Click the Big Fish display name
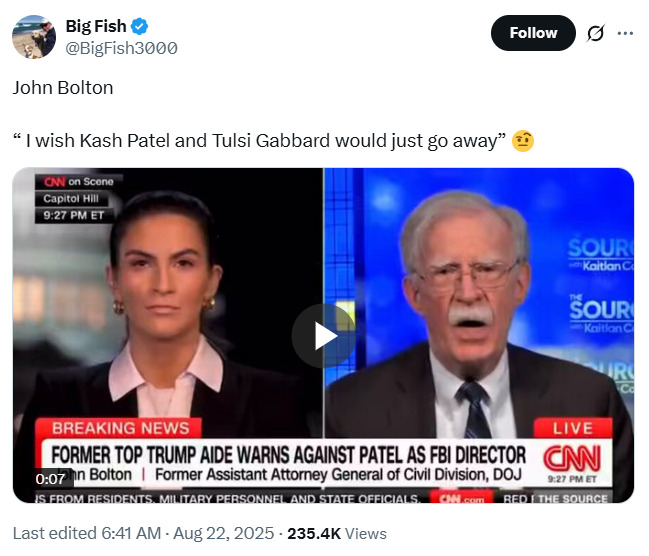The height and width of the screenshot is (556, 649). (x=96, y=26)
